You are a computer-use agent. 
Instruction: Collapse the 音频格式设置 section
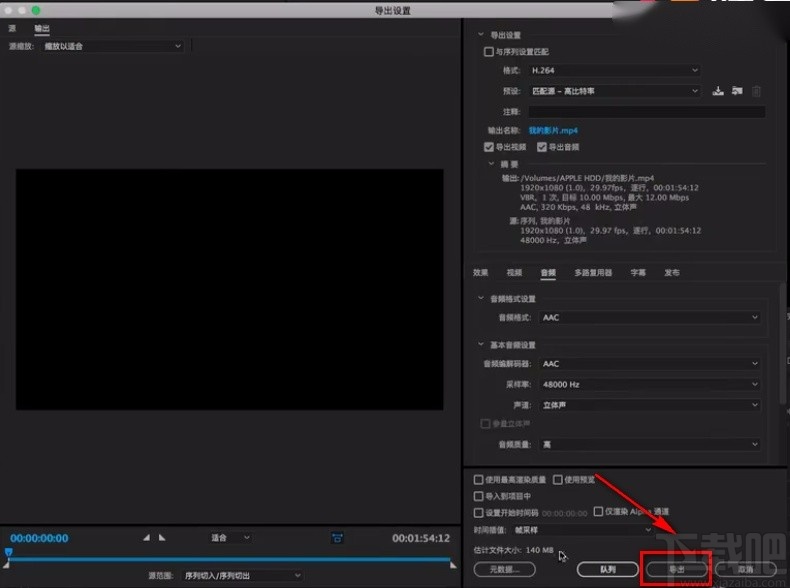click(x=481, y=298)
